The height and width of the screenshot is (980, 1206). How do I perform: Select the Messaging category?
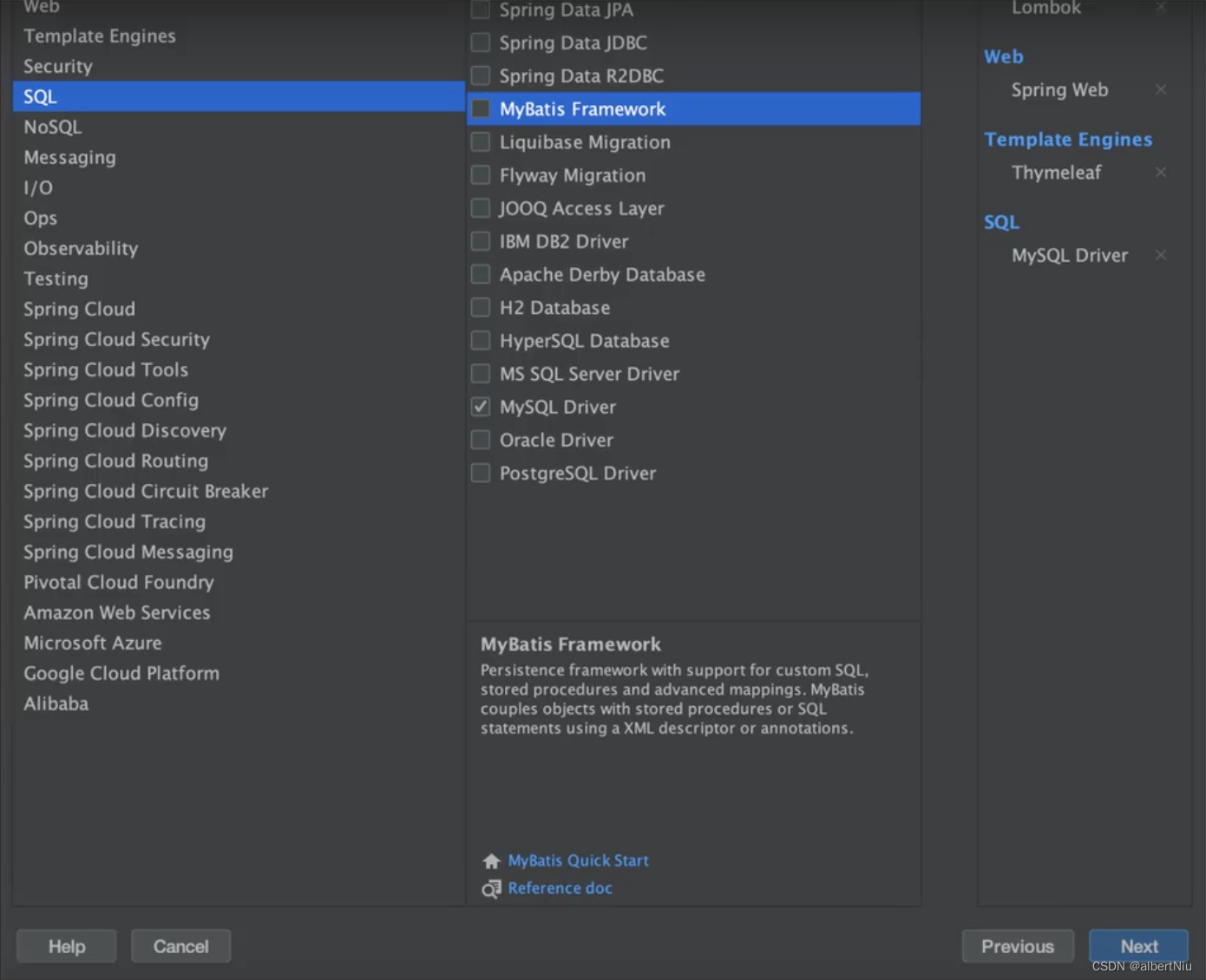click(x=239, y=158)
